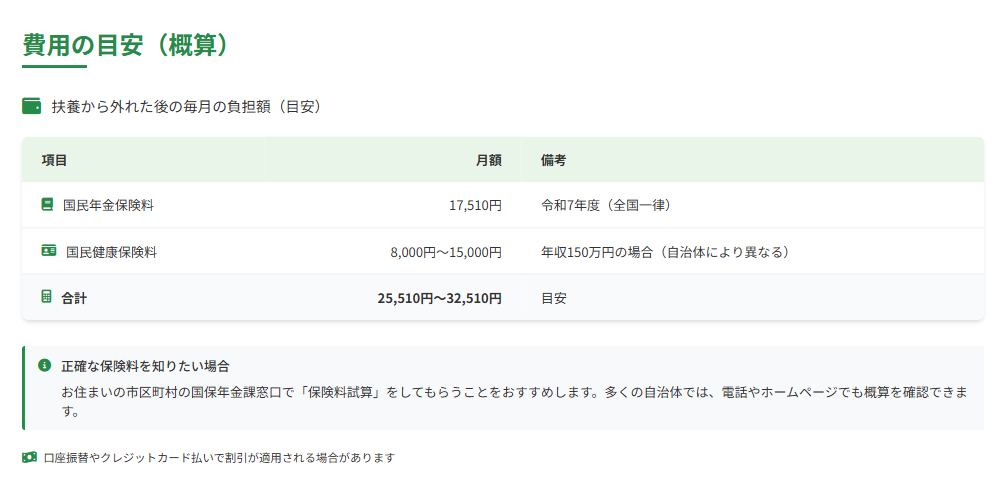Click the 年収150万円の場合 note cell
Viewport: 1003px width, 489px height.
pos(665,252)
